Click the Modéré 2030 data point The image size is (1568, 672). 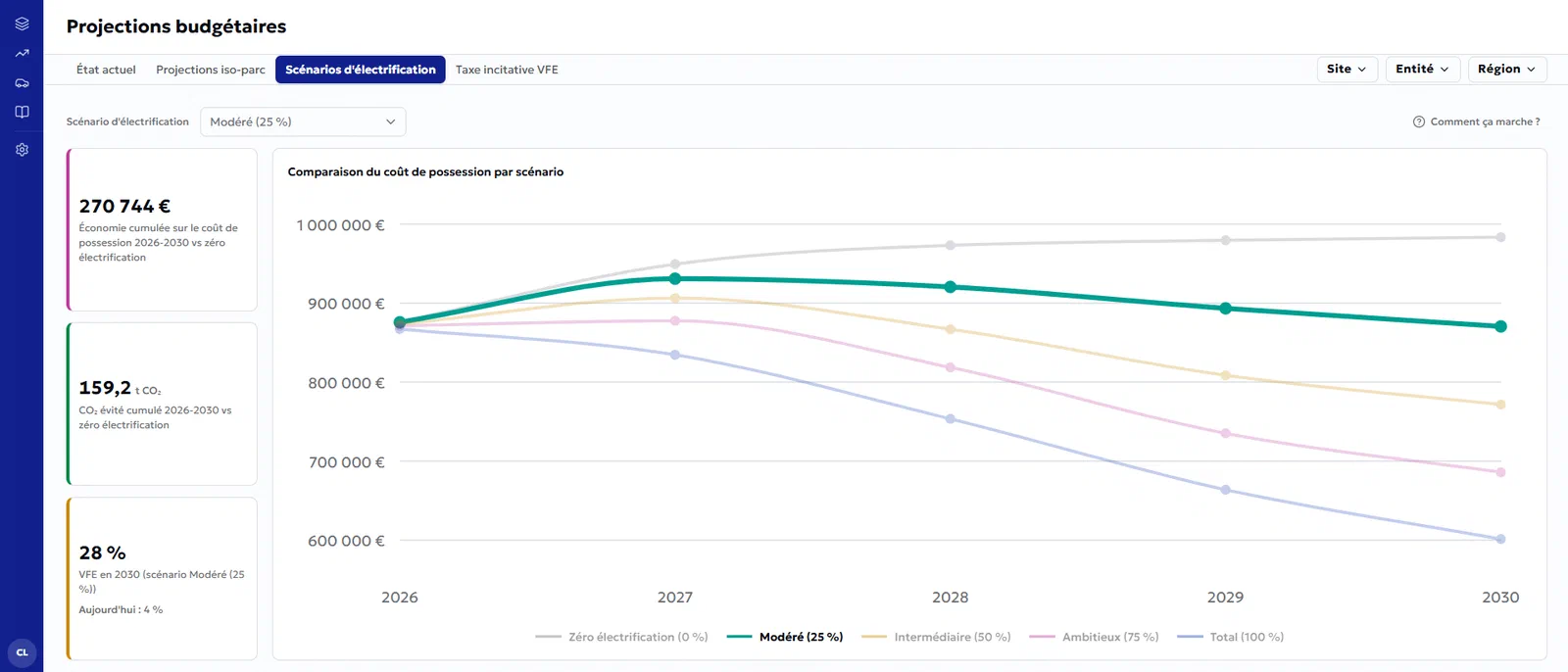pyautogui.click(x=1500, y=326)
